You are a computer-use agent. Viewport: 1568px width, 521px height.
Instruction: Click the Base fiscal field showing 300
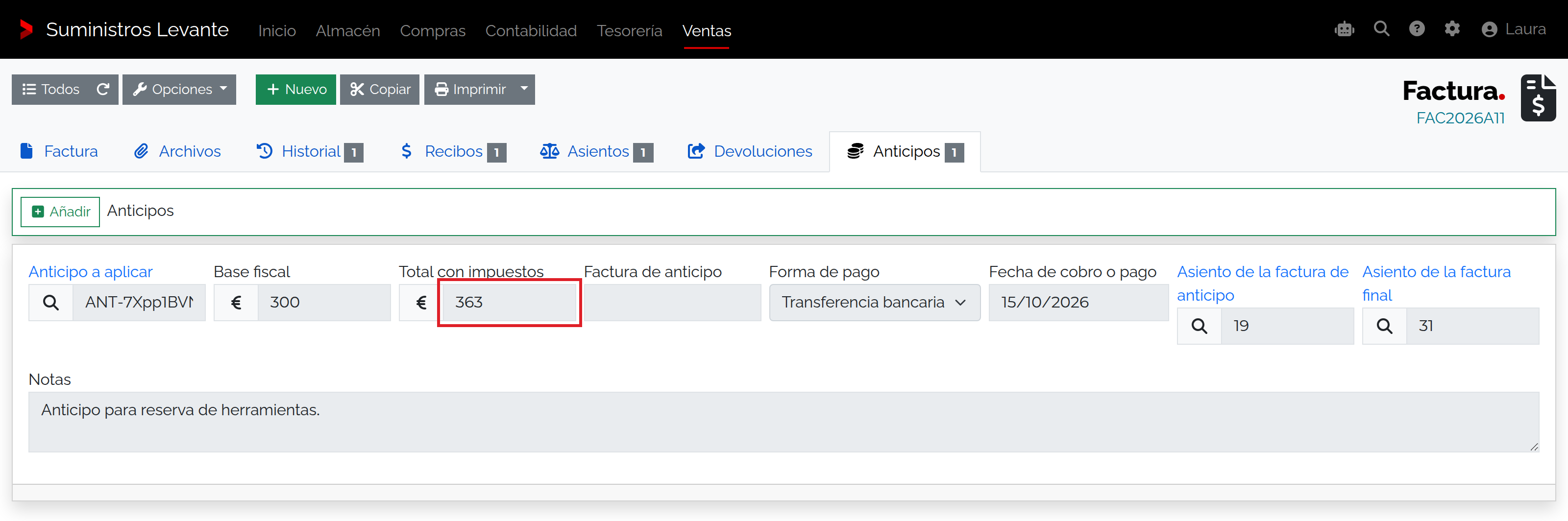point(324,302)
